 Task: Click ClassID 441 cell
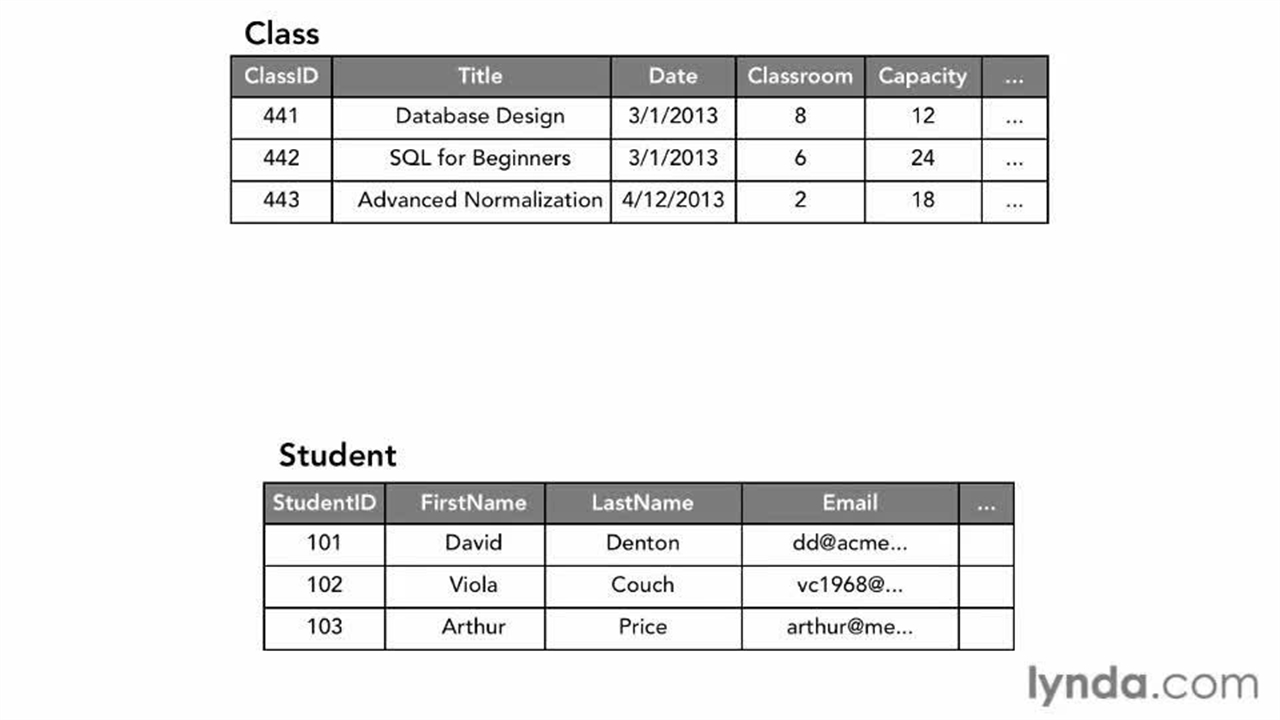point(281,116)
